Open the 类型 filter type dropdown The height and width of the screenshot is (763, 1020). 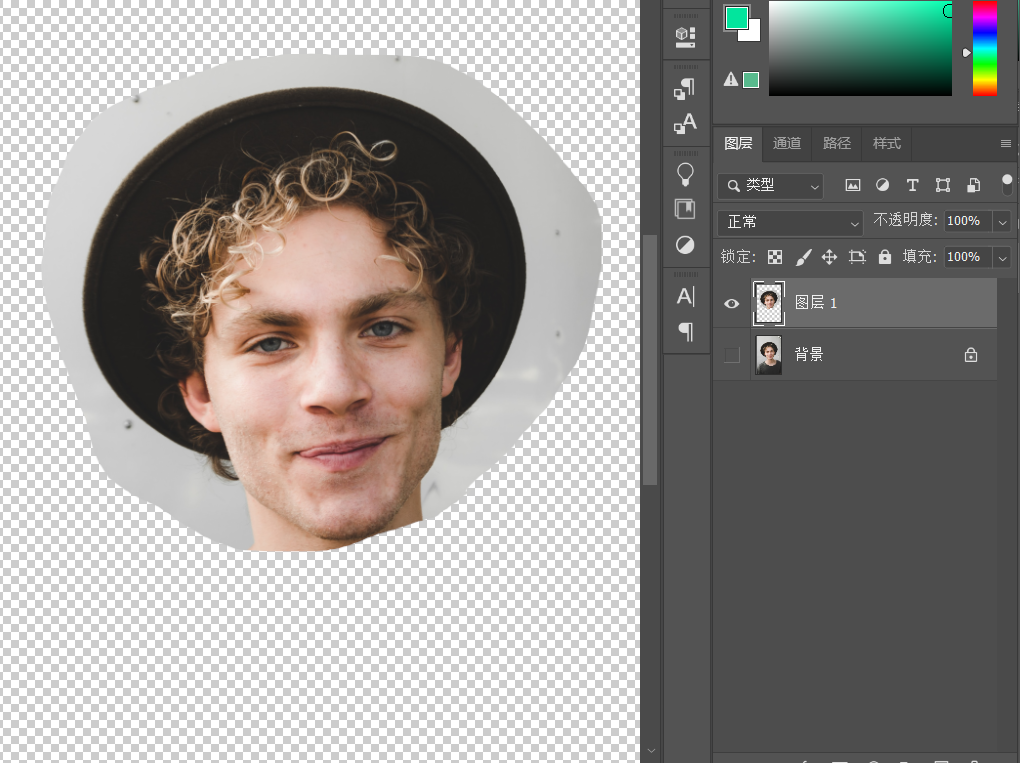pyautogui.click(x=770, y=186)
